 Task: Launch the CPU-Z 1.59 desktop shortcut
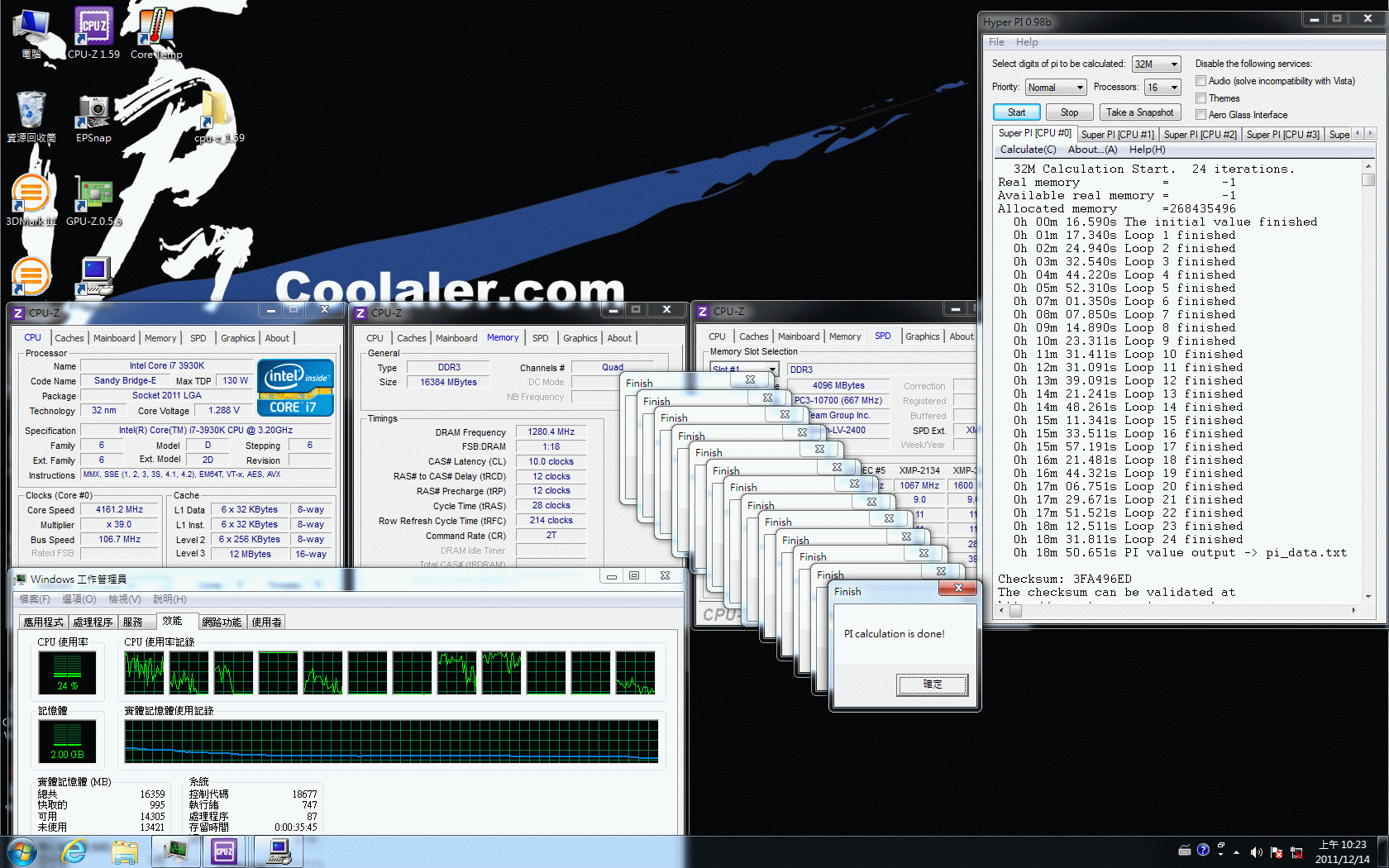tap(93, 34)
